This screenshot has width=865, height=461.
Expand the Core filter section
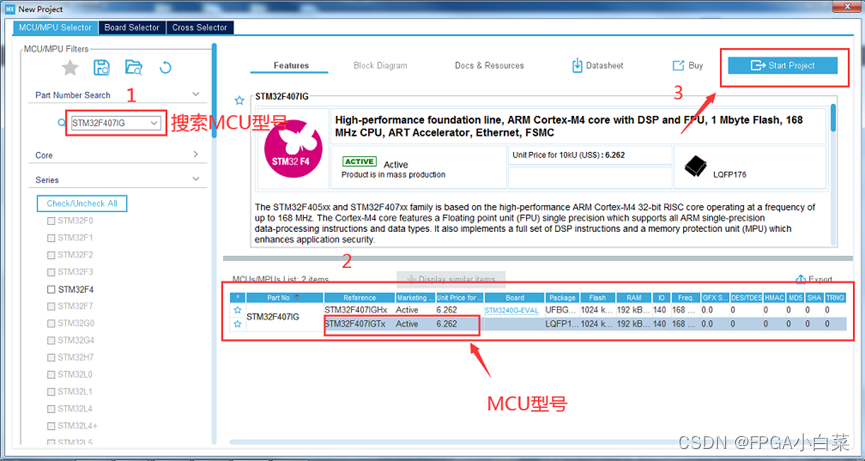[196, 154]
